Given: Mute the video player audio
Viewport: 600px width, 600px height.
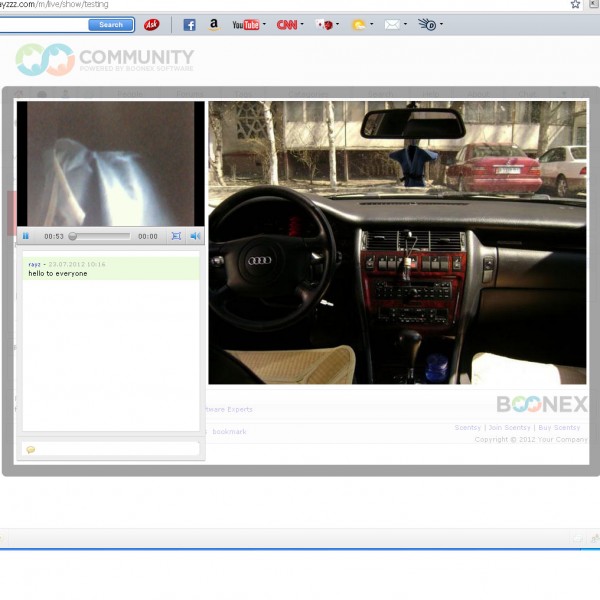Looking at the screenshot, I should tap(196, 236).
